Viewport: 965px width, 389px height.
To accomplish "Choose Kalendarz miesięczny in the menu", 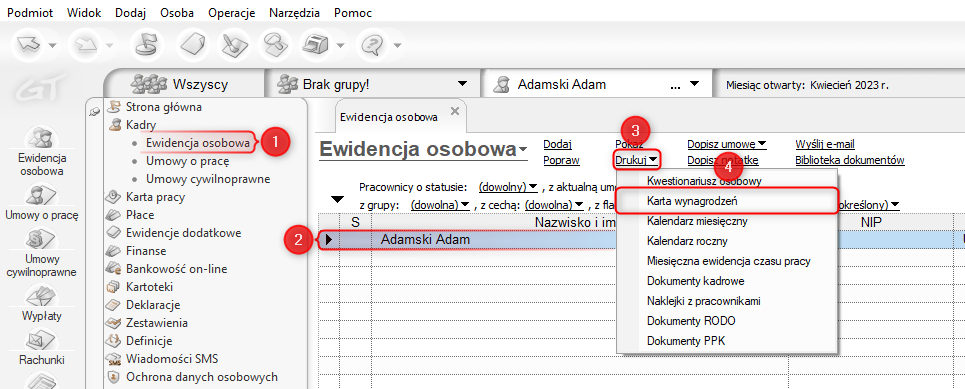I will click(x=727, y=220).
